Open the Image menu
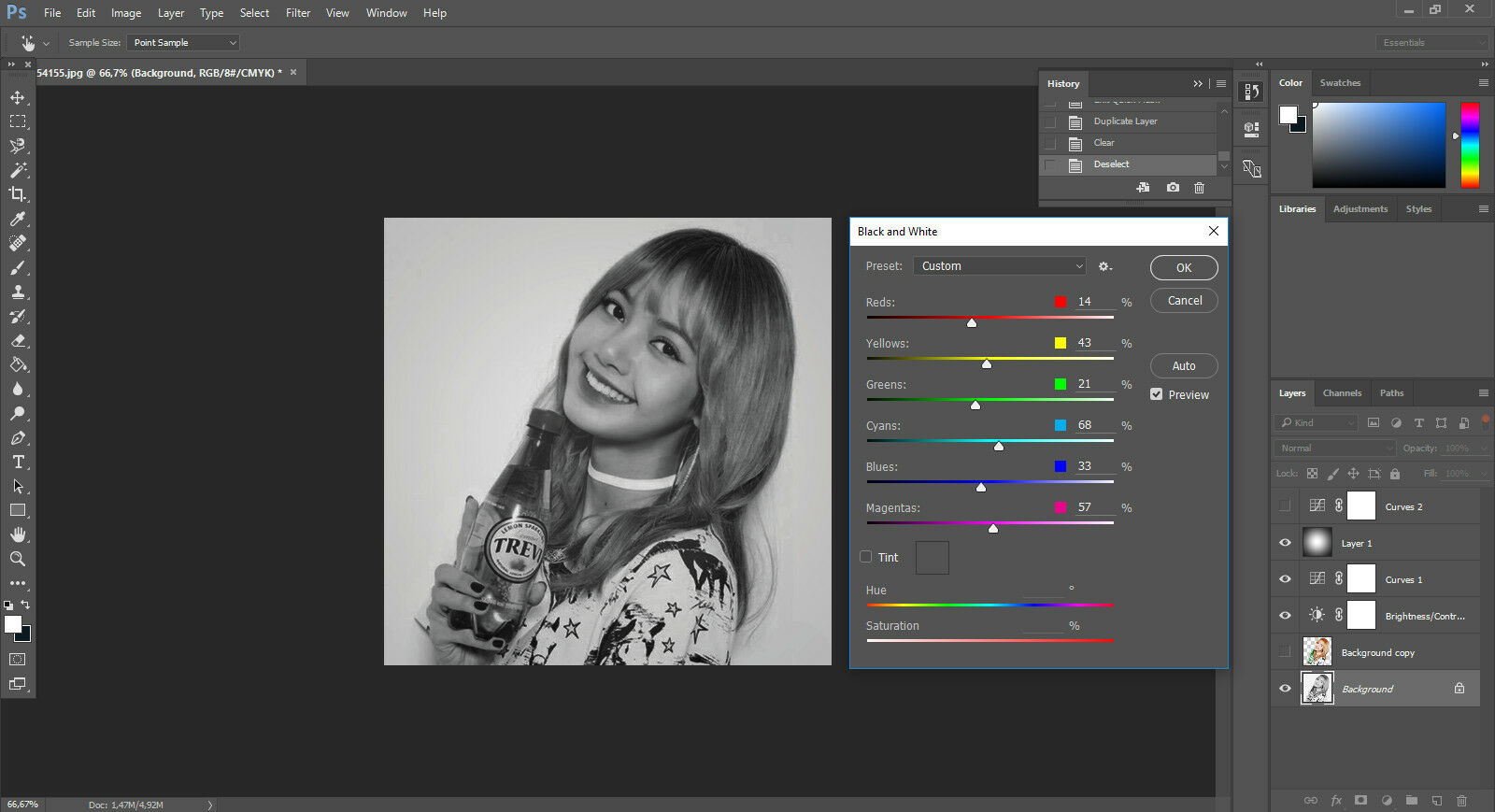Image resolution: width=1495 pixels, height=812 pixels. [x=126, y=13]
